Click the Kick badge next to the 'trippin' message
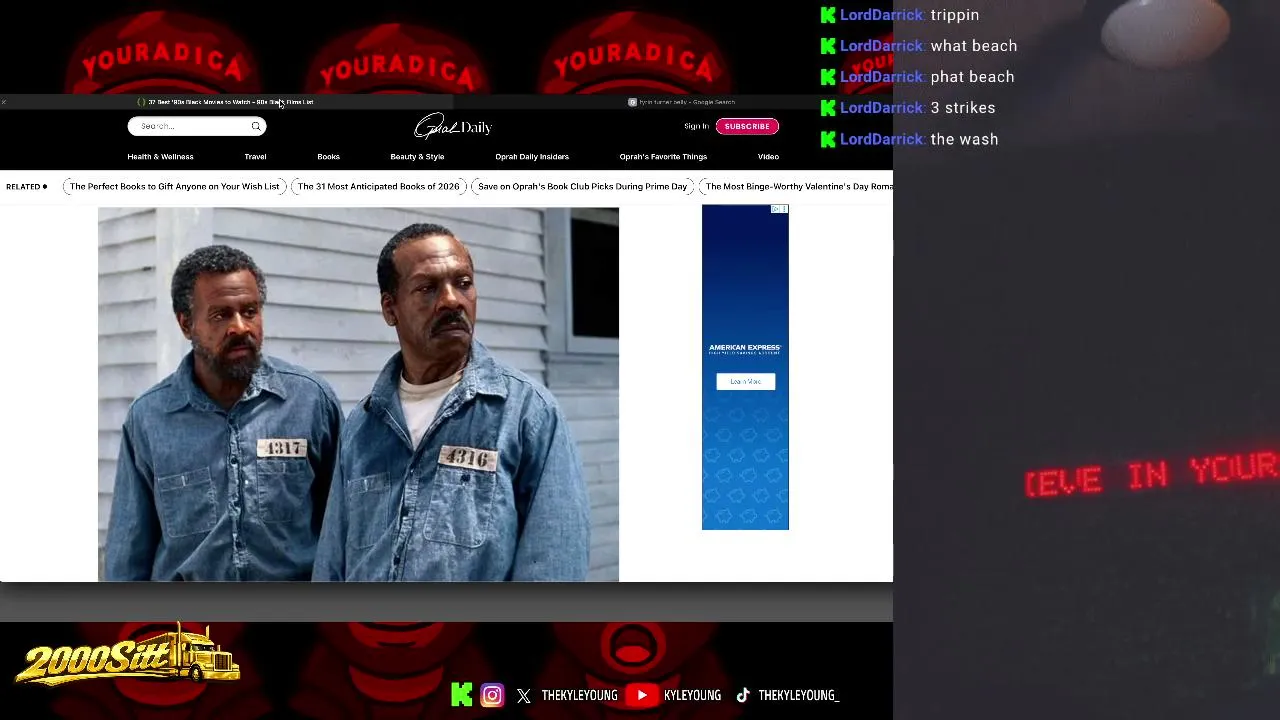 [x=828, y=15]
